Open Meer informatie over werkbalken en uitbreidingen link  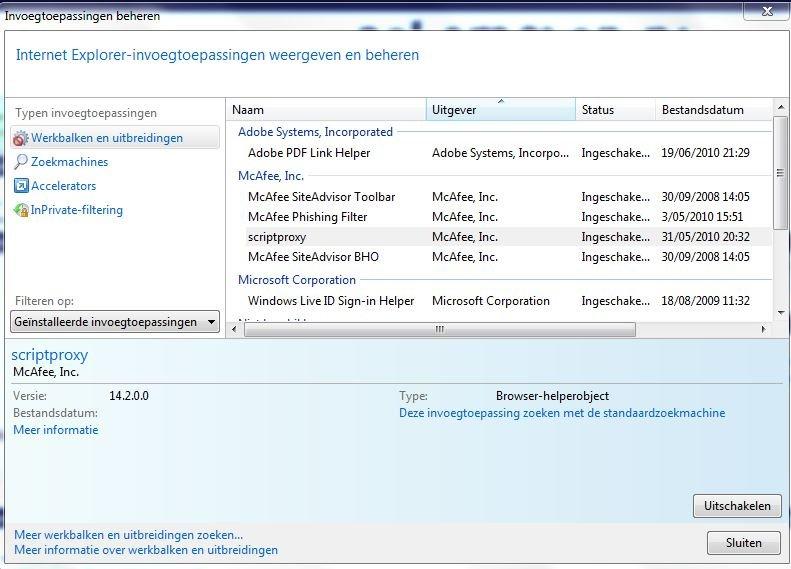[x=146, y=550]
